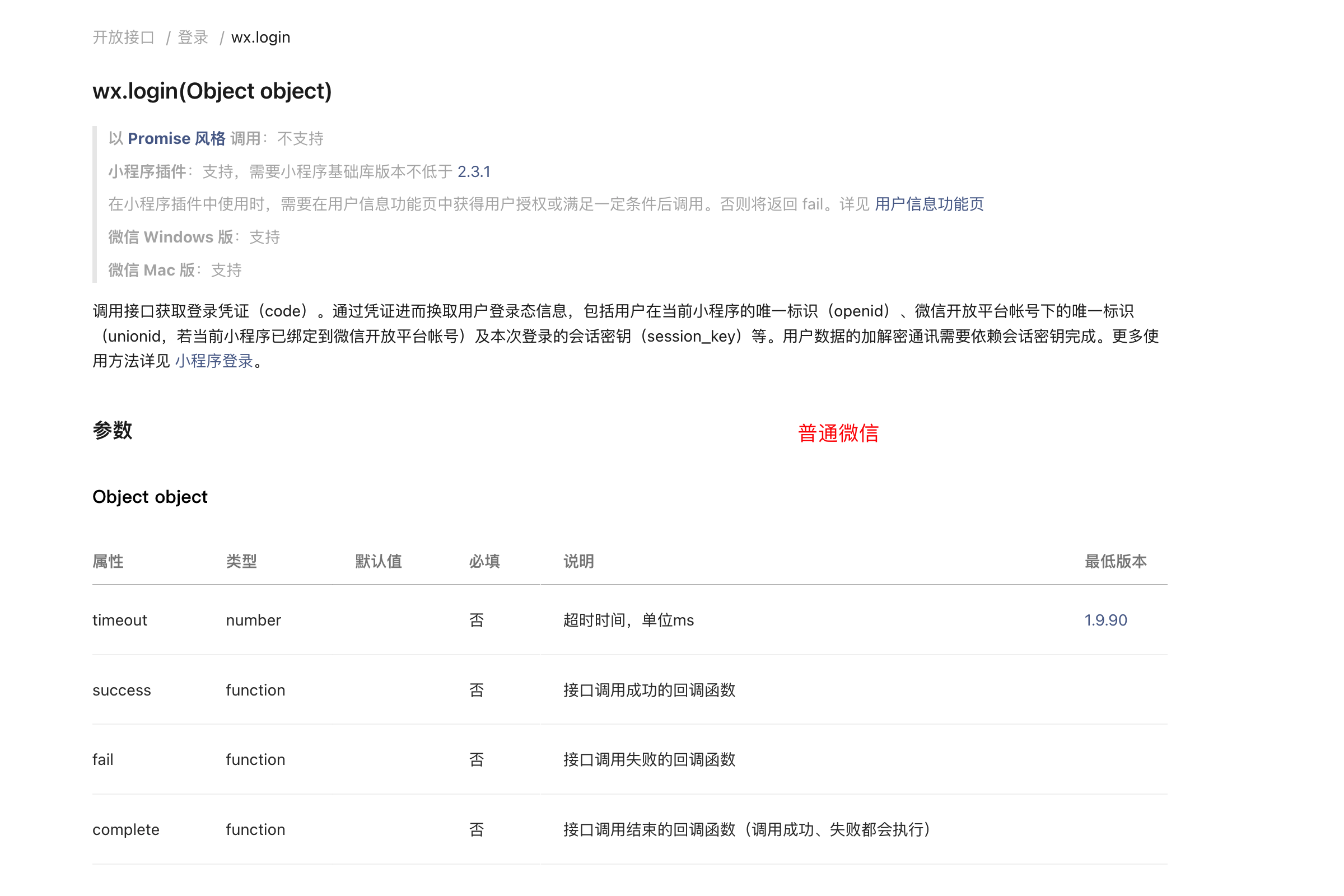Click the 属性 column header
The height and width of the screenshot is (896, 1344).
(x=108, y=562)
